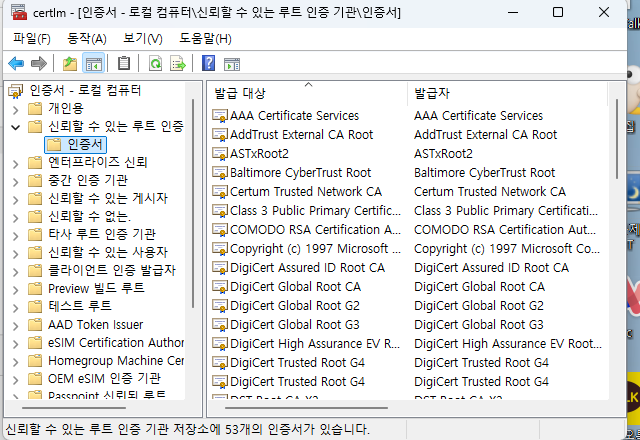This screenshot has height=440, width=640.
Task: Click certificate icon of Certum Trusted Network CA
Action: (220, 192)
